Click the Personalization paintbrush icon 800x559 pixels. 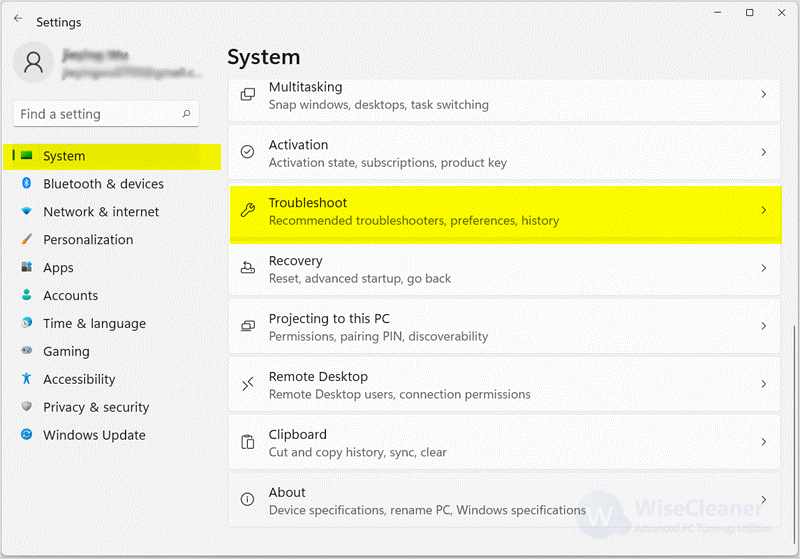(27, 239)
